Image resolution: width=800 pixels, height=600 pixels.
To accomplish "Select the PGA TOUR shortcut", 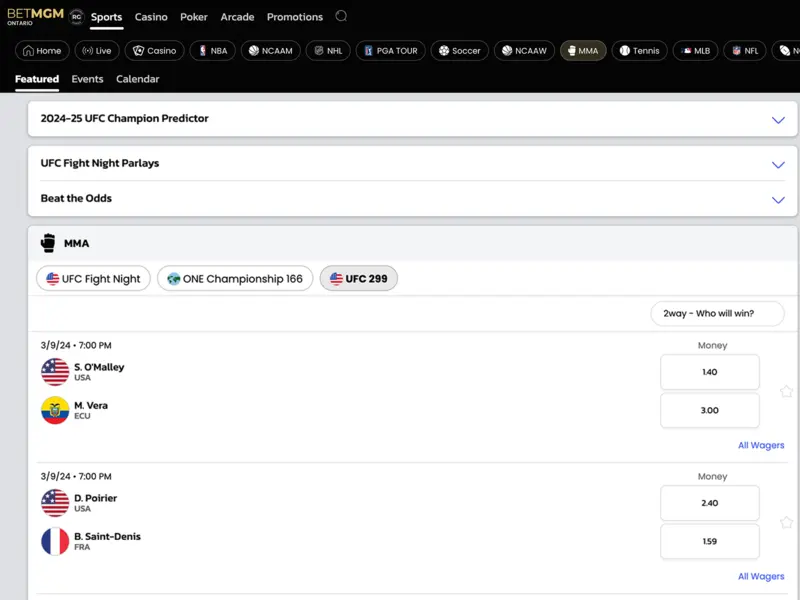I will (x=390, y=51).
